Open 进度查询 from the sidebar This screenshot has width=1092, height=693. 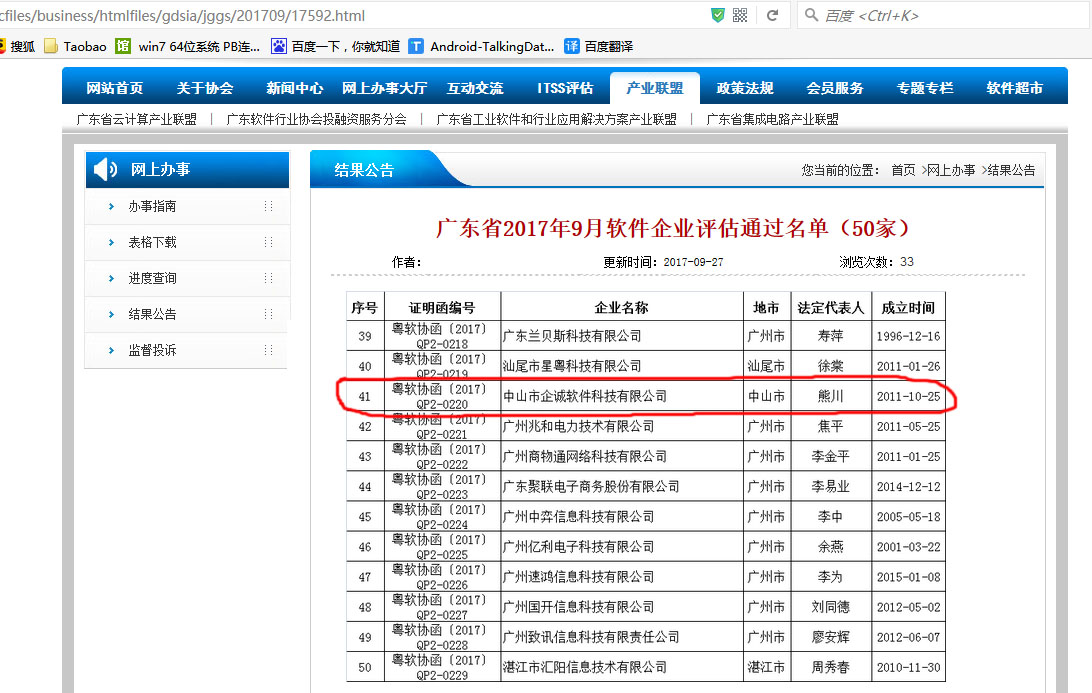(x=152, y=279)
